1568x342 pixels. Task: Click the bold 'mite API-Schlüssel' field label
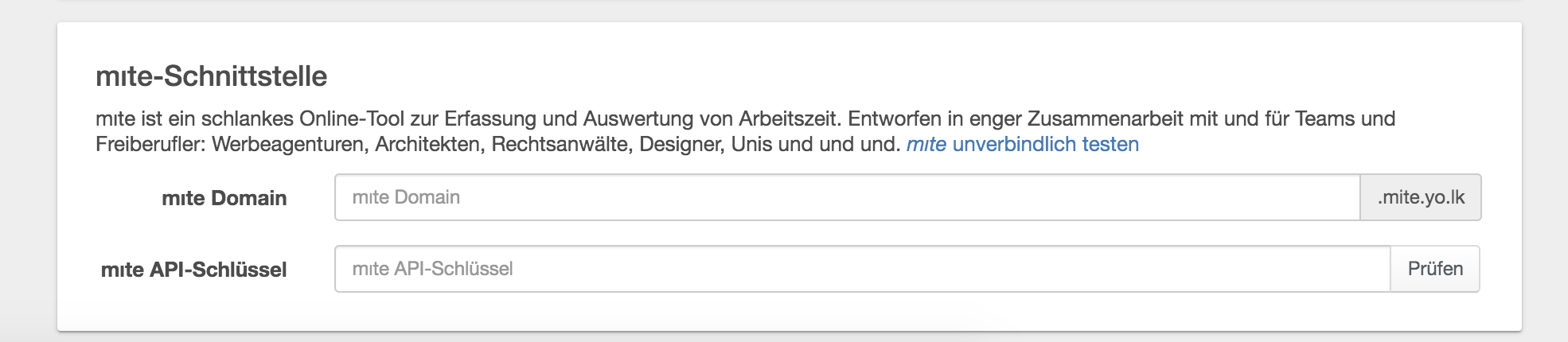click(193, 270)
